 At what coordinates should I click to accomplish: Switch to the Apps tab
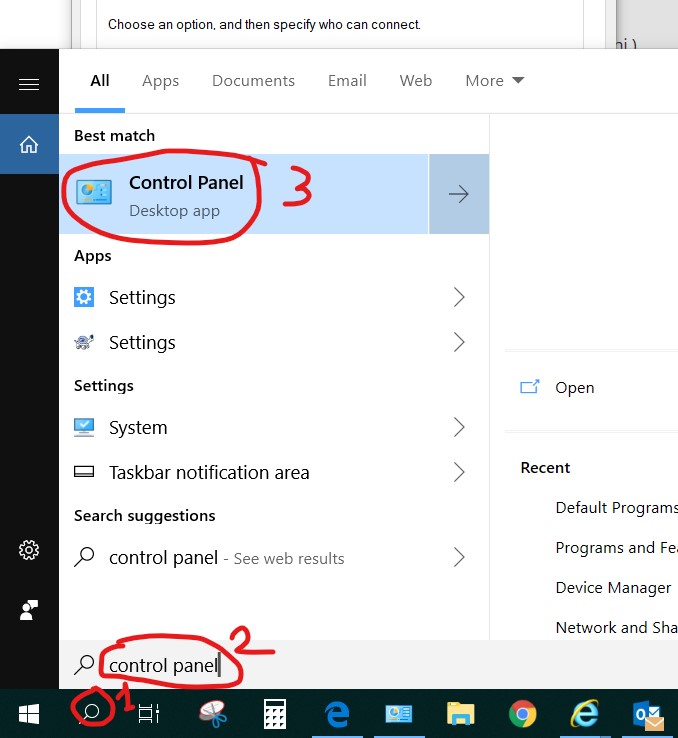[160, 81]
